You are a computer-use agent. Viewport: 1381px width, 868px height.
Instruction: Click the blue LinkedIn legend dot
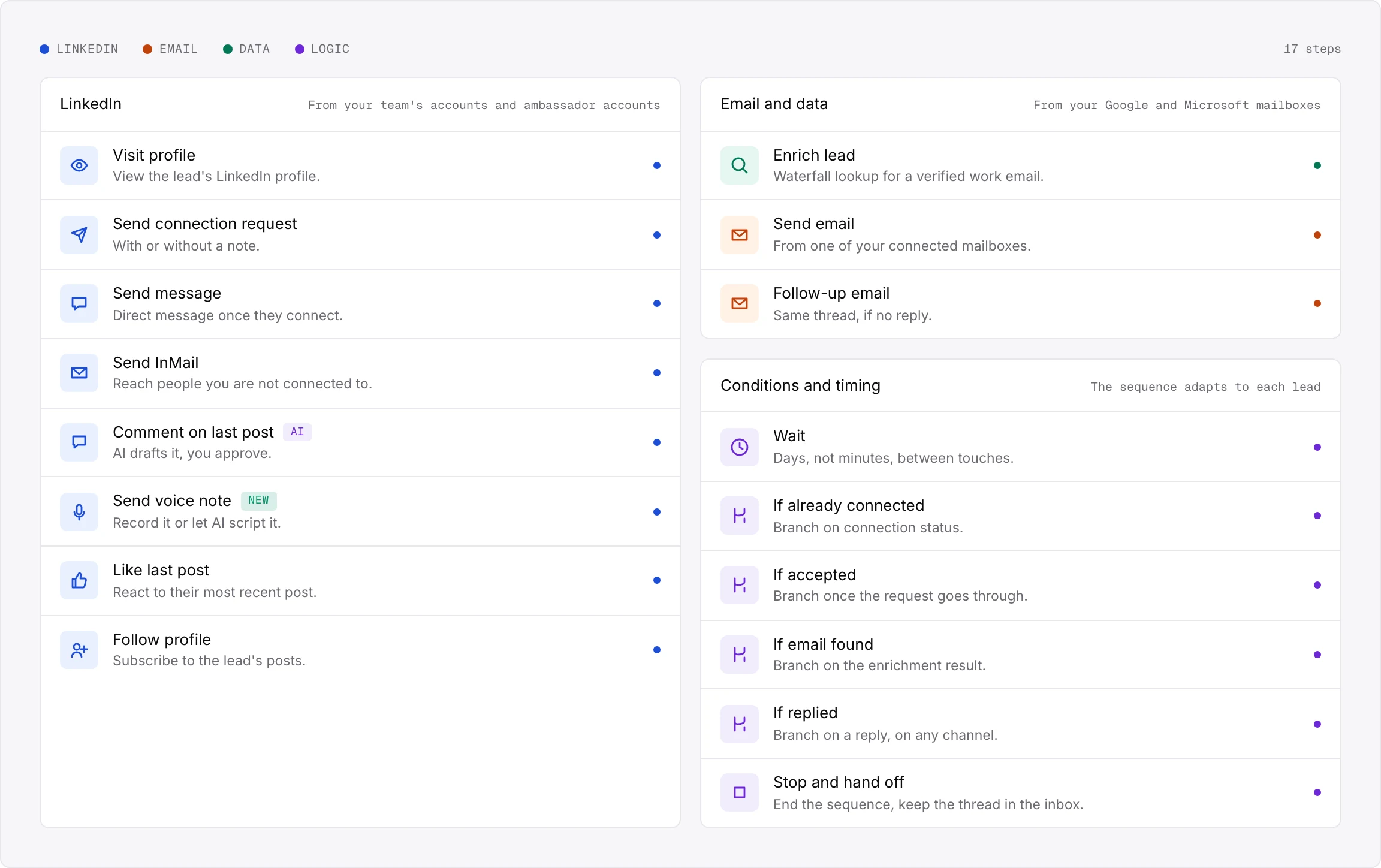coord(44,49)
